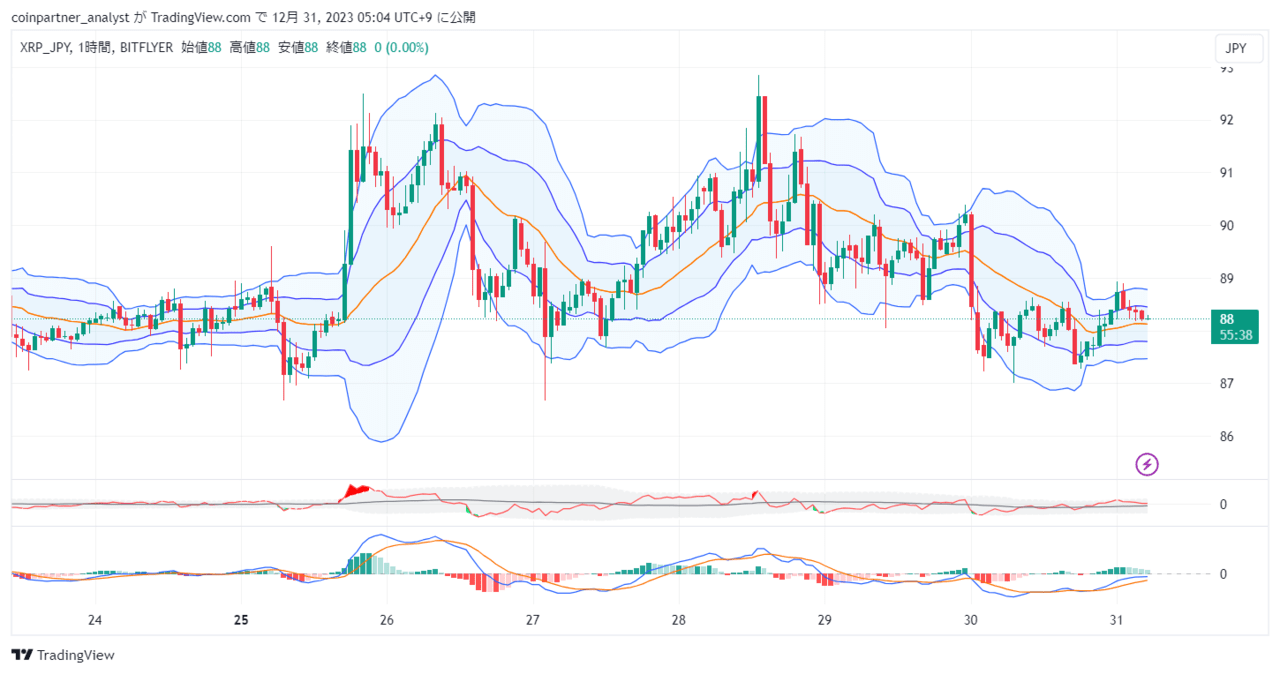Select the bold date label 25

[241, 620]
